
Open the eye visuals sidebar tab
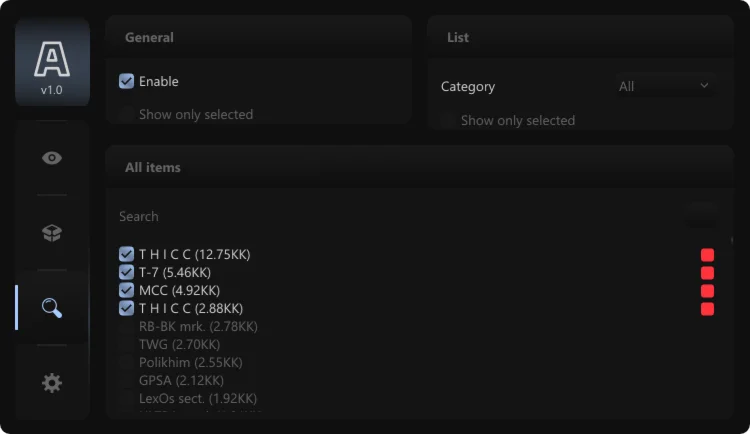click(x=52, y=158)
